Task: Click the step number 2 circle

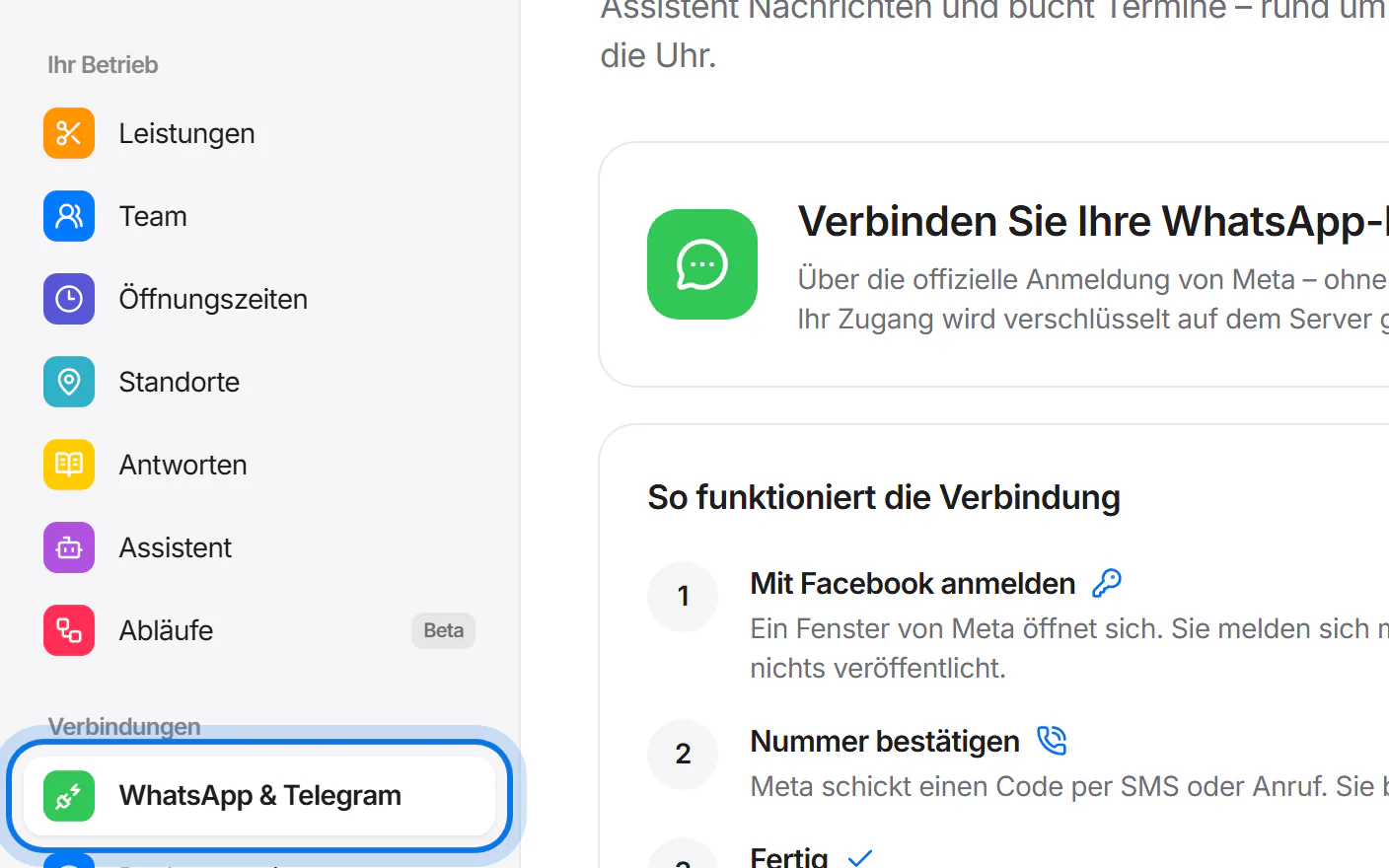Action: pos(683,754)
